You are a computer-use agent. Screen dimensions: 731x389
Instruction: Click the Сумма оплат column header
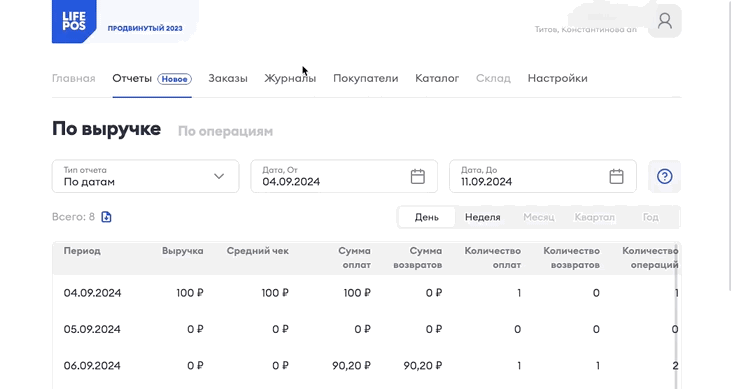tap(354, 258)
